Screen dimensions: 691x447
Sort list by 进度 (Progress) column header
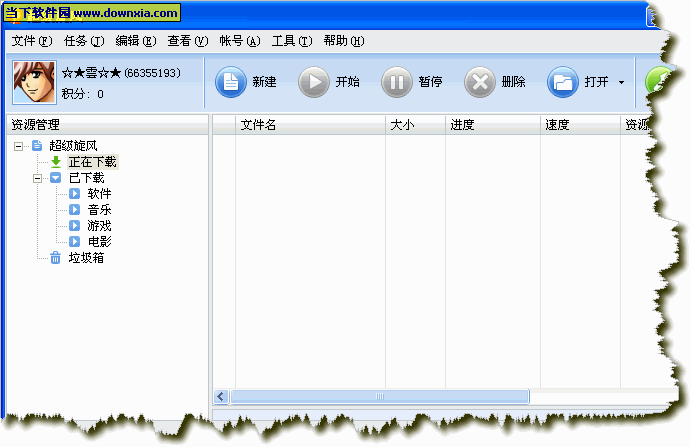[490, 125]
